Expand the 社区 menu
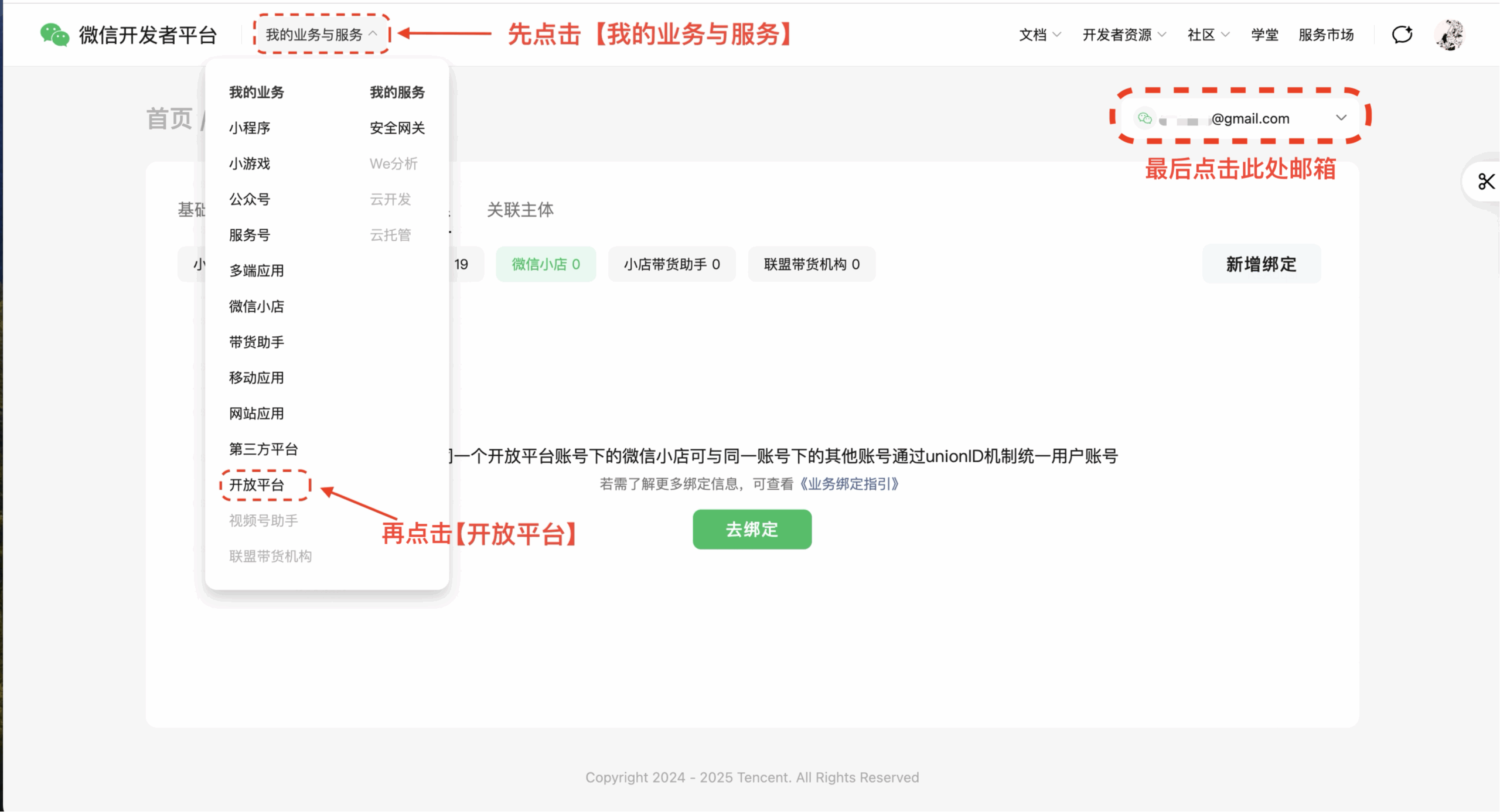The height and width of the screenshot is (812, 1500). coord(1208,35)
